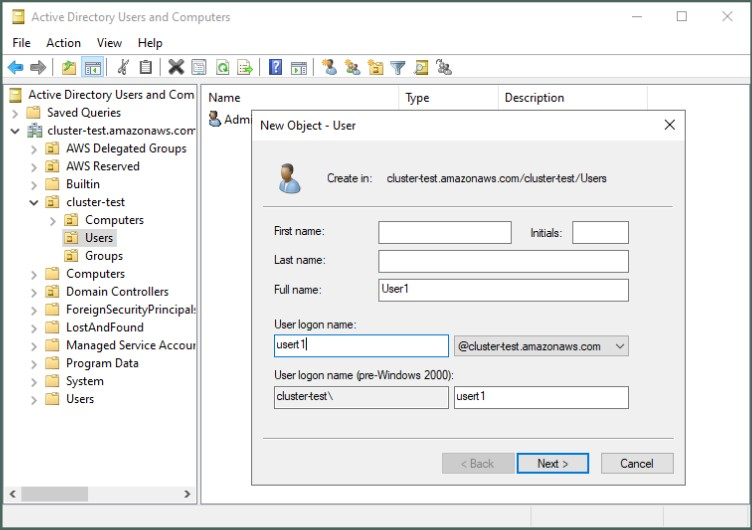Toggle the Show/Hide Console Tree icon

pyautogui.click(x=93, y=68)
